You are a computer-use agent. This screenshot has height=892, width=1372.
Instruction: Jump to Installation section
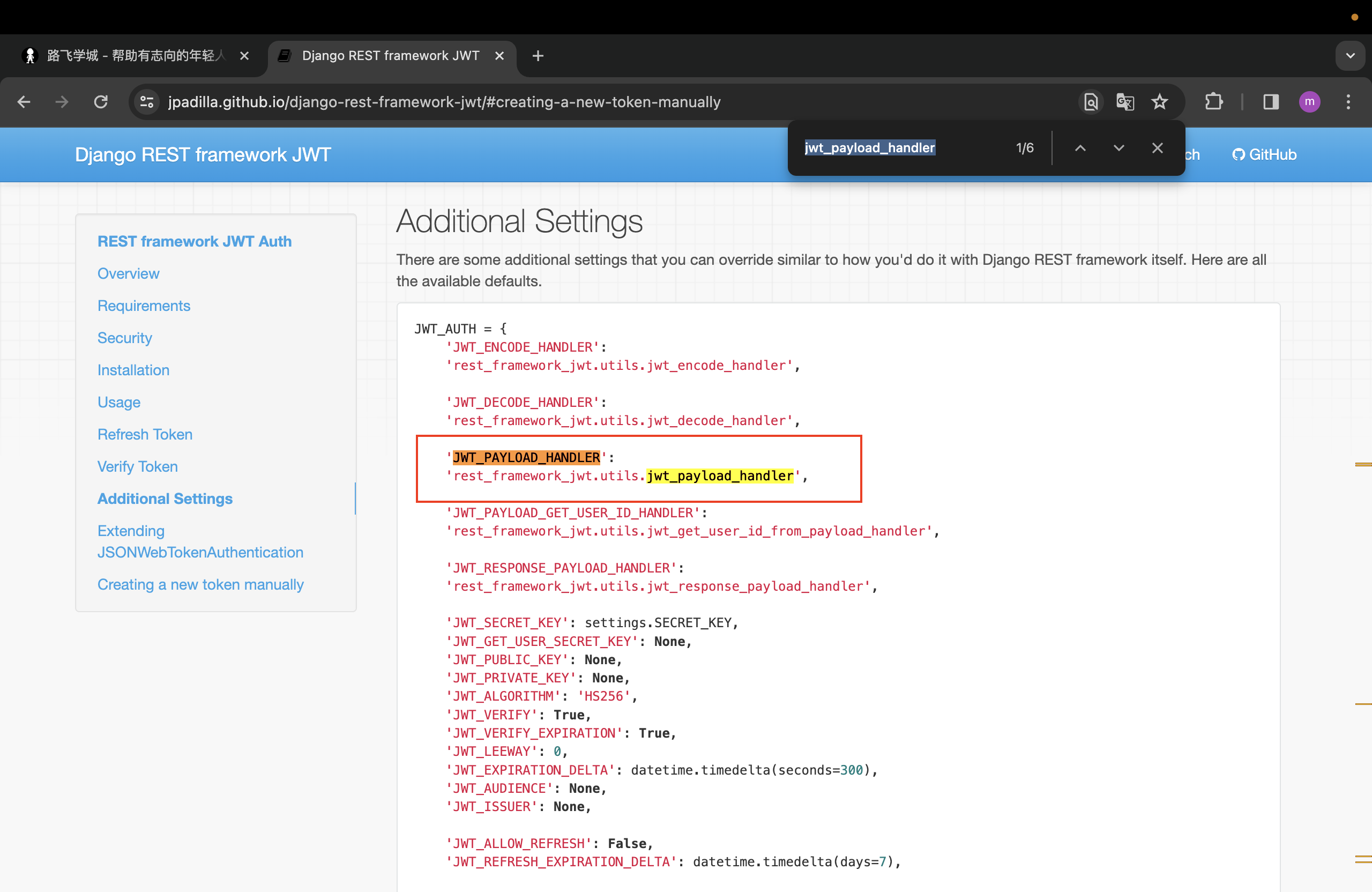(x=133, y=370)
